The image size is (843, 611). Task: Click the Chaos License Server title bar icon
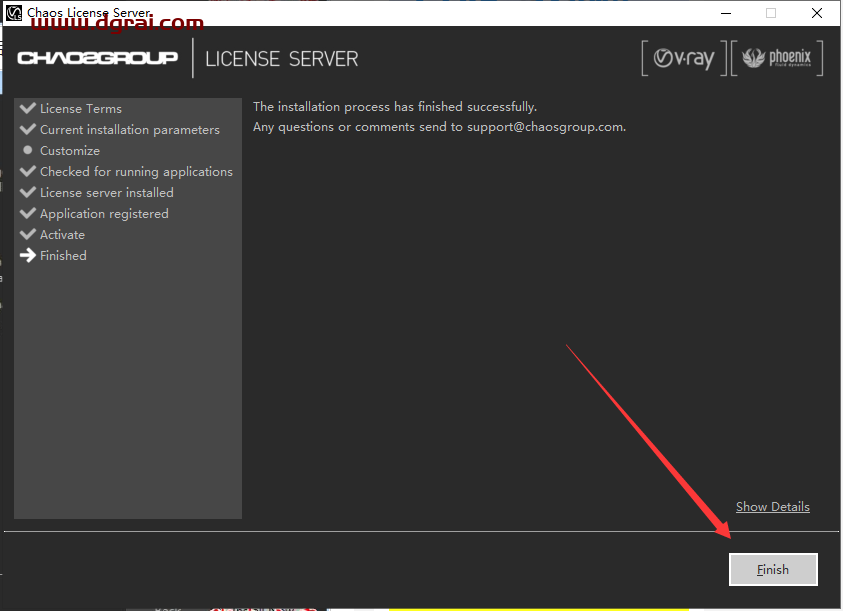pos(14,13)
